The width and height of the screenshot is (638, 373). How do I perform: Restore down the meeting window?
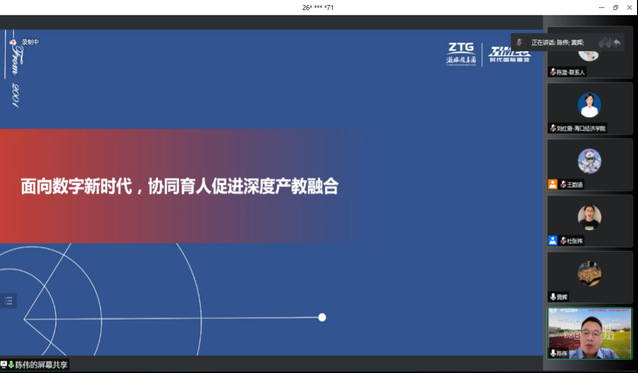pos(615,7)
